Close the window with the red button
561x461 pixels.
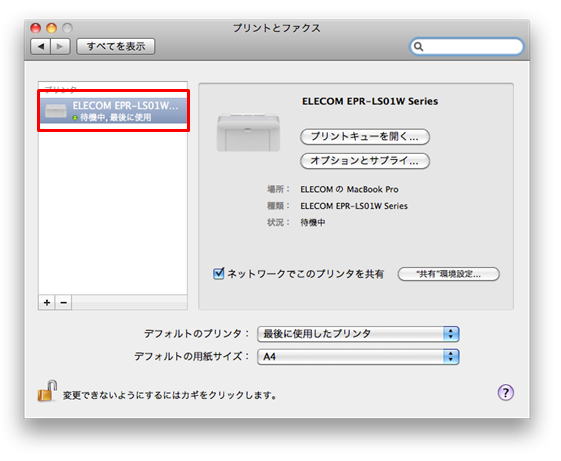36,28
